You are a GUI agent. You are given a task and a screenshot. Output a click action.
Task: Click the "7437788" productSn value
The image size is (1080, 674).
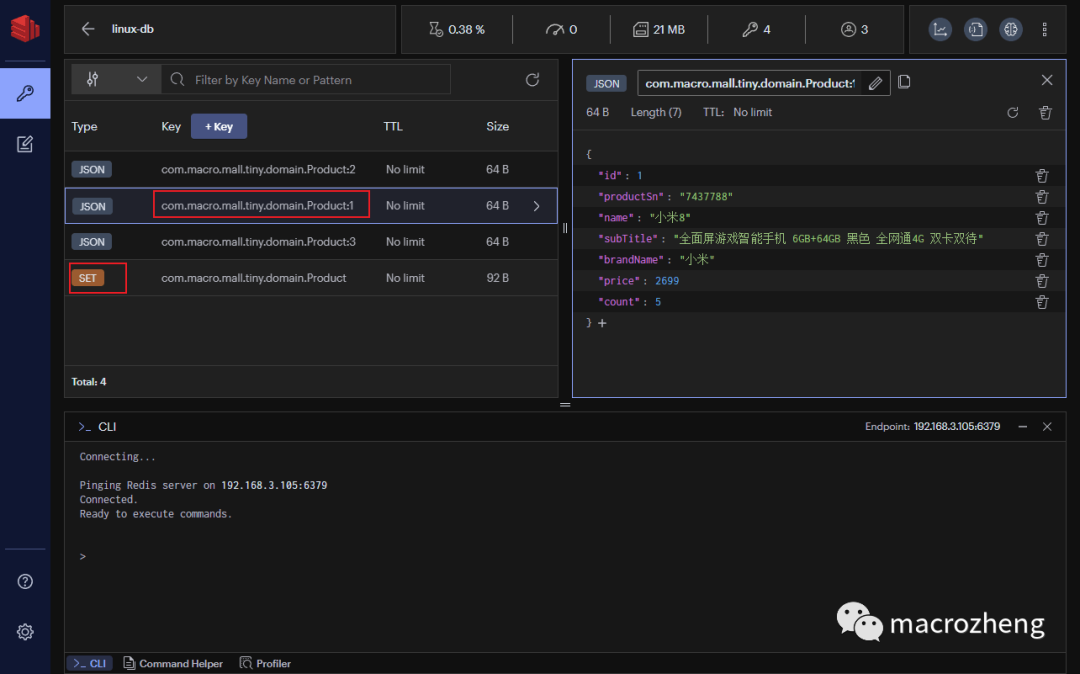coord(706,197)
